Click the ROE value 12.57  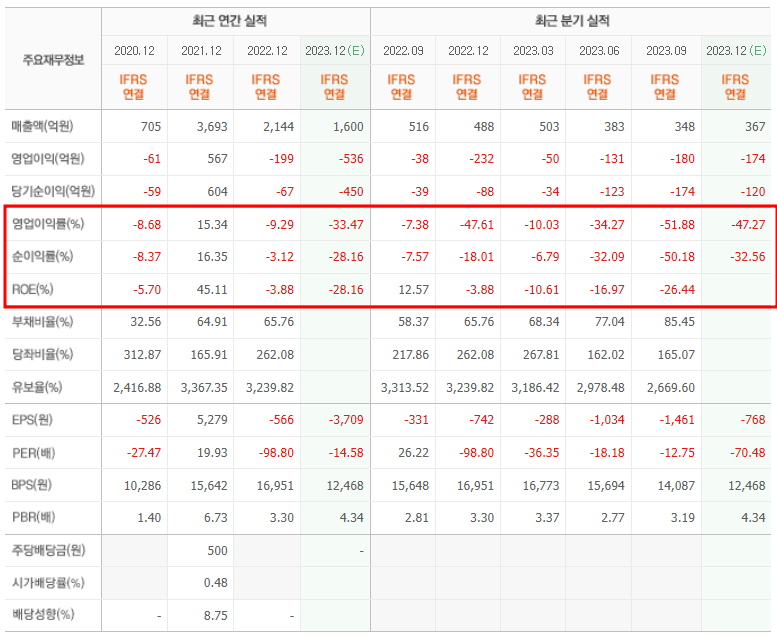(413, 290)
